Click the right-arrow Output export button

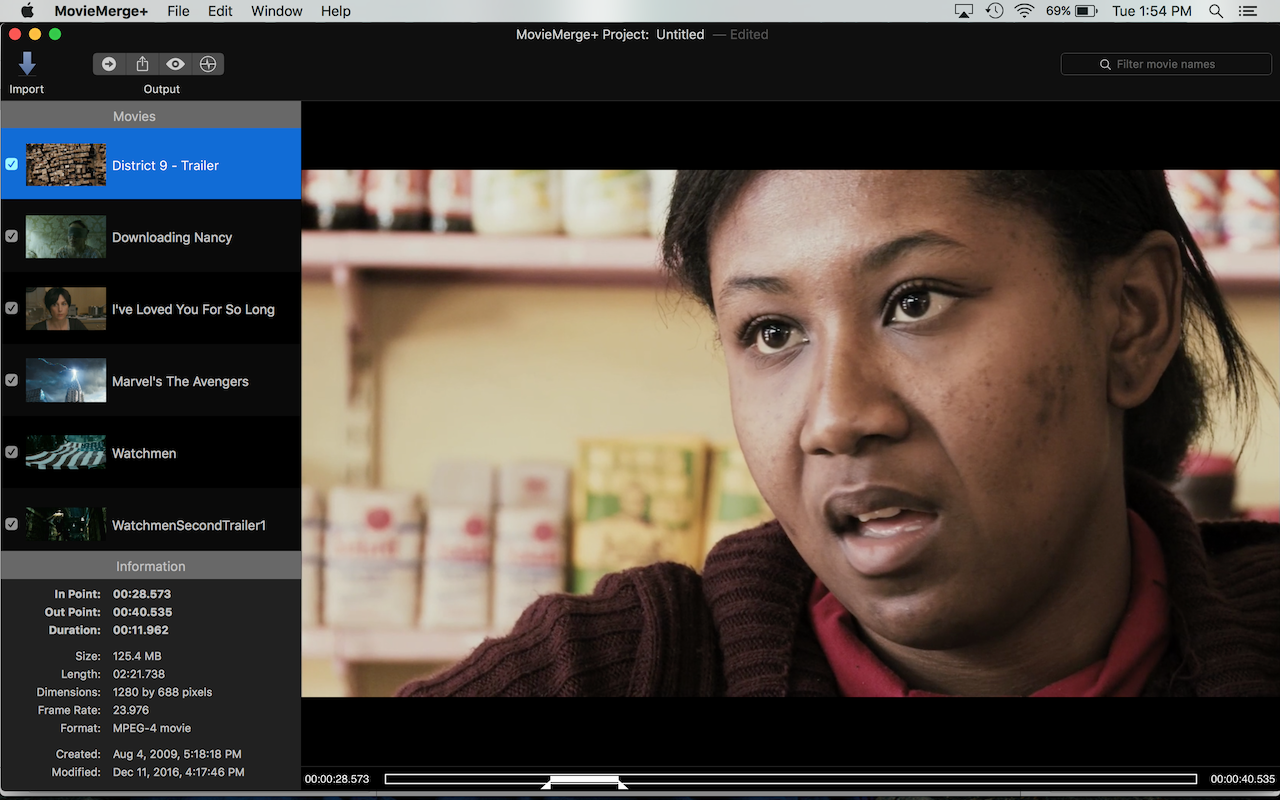[x=109, y=64]
